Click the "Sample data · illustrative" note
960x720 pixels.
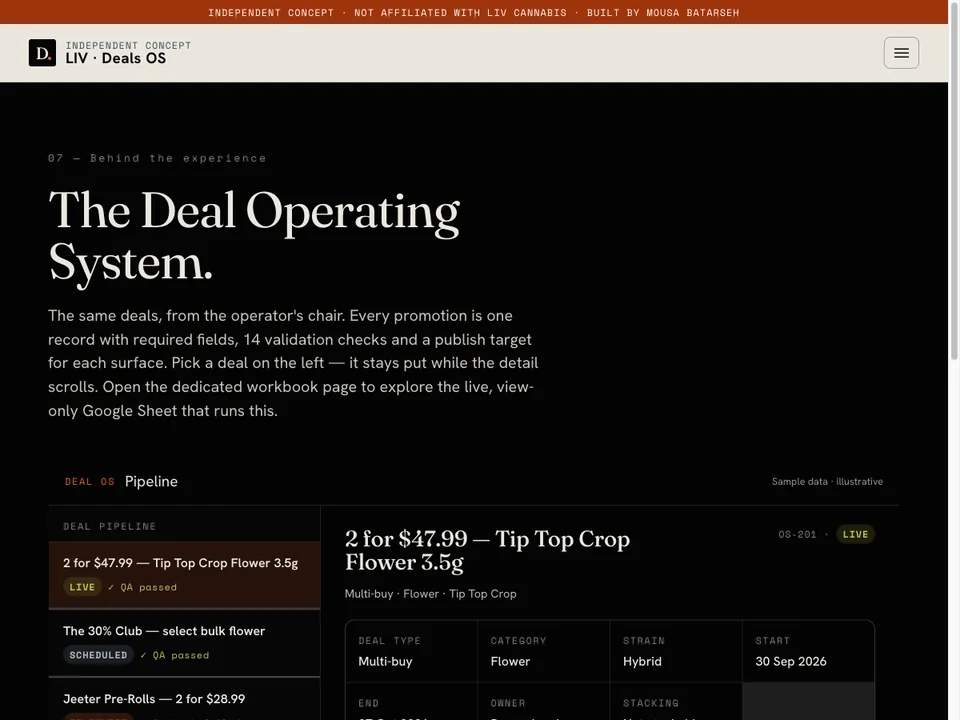coord(827,481)
